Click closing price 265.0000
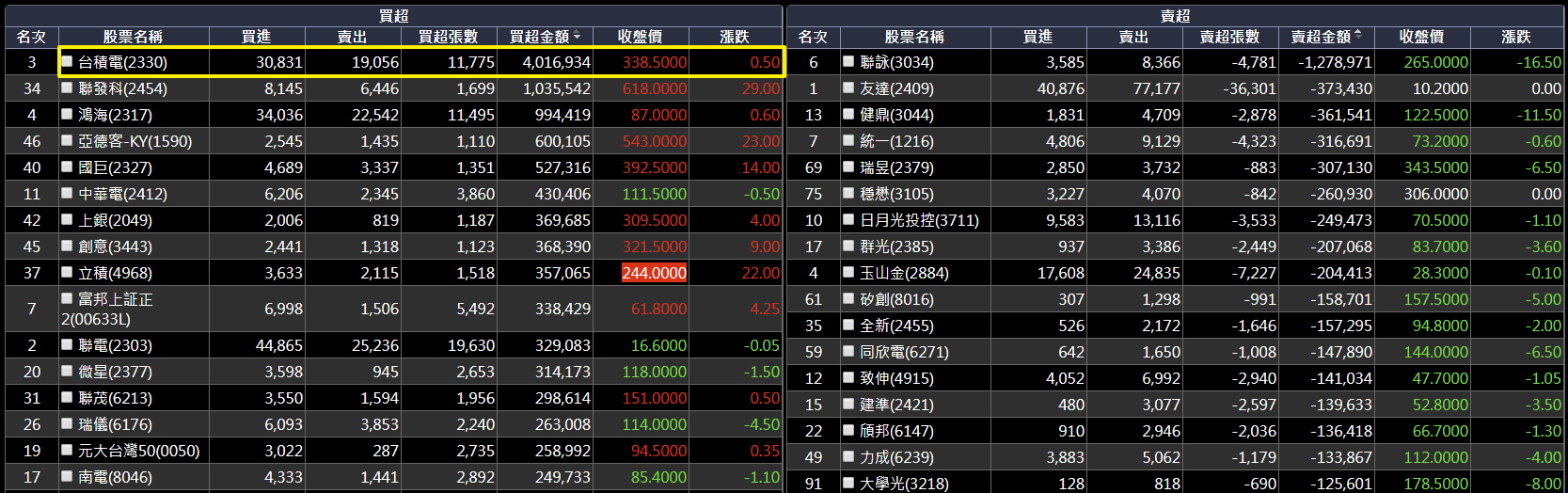Screen dimensions: 1568x493 [1436, 62]
